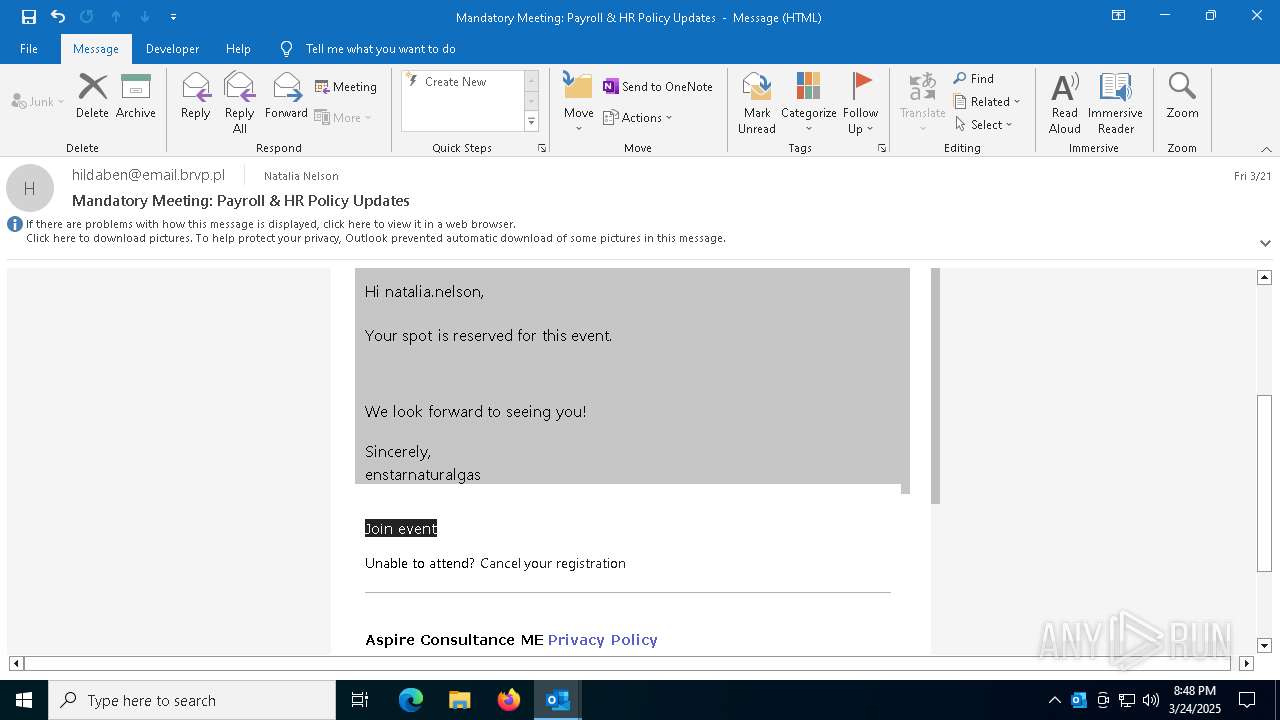Expand the Quick Steps gallery
This screenshot has width=1280, height=720.
(x=532, y=122)
